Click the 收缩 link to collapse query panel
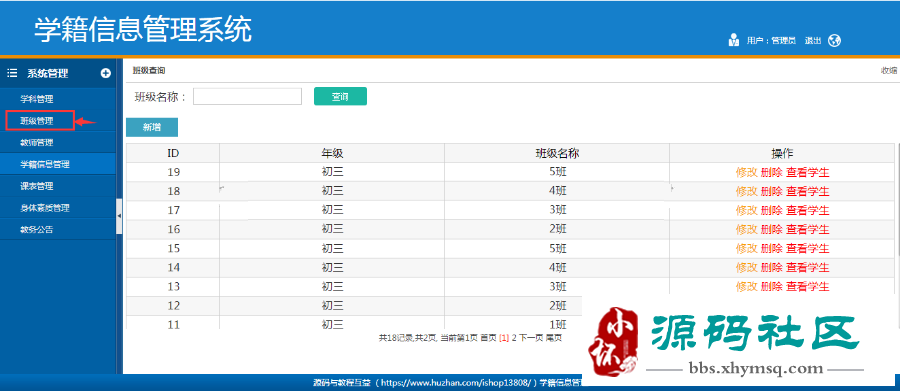Viewport: 900px width, 391px height. point(889,71)
